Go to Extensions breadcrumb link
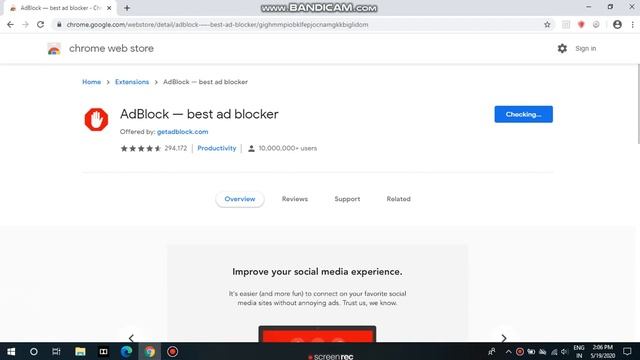The image size is (640, 360). tap(132, 82)
